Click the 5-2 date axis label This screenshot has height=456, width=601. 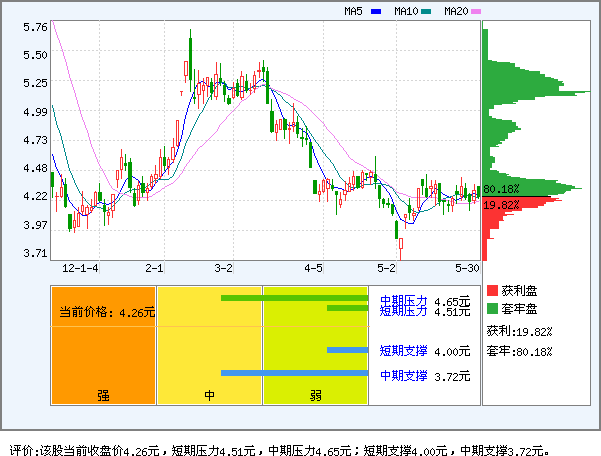click(x=386, y=268)
